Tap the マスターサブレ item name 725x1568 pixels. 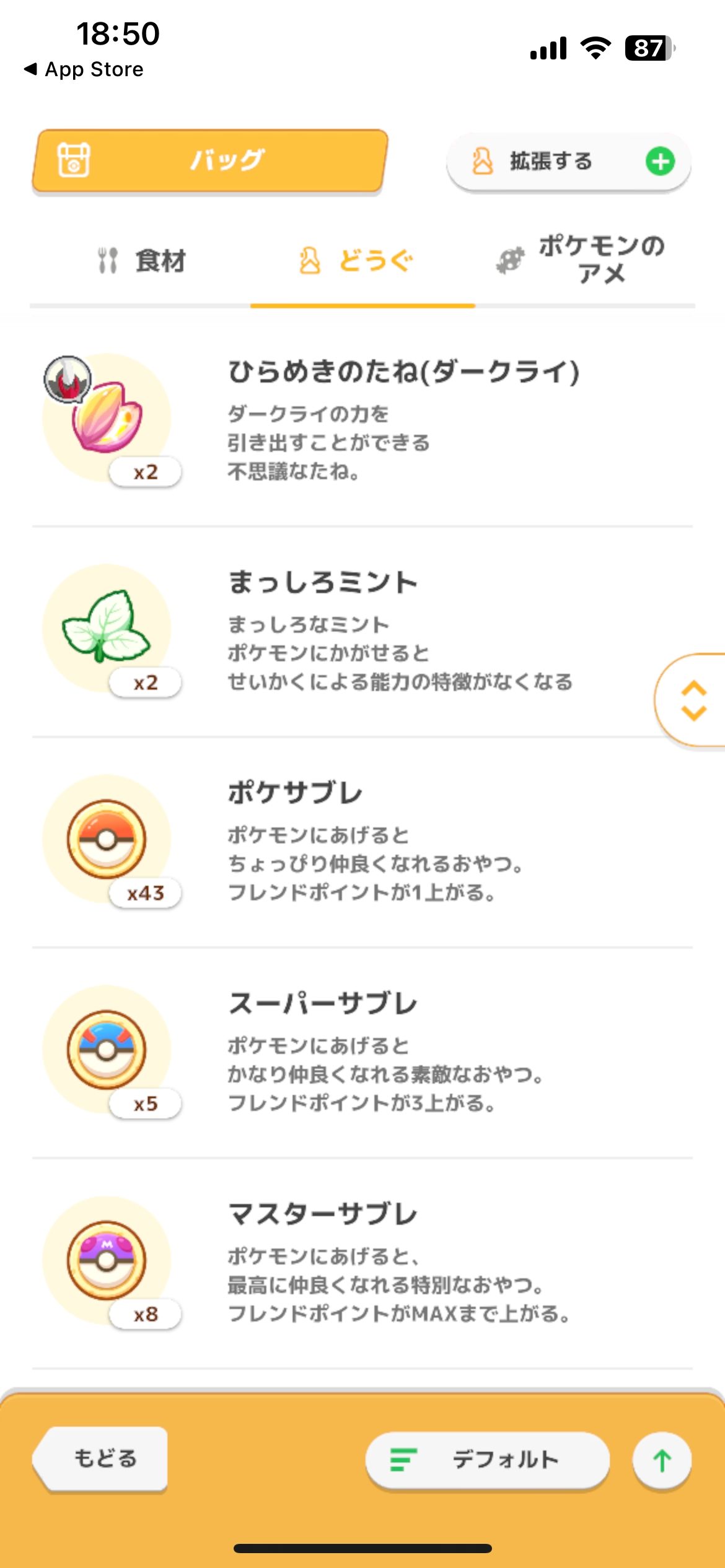click(x=323, y=1214)
